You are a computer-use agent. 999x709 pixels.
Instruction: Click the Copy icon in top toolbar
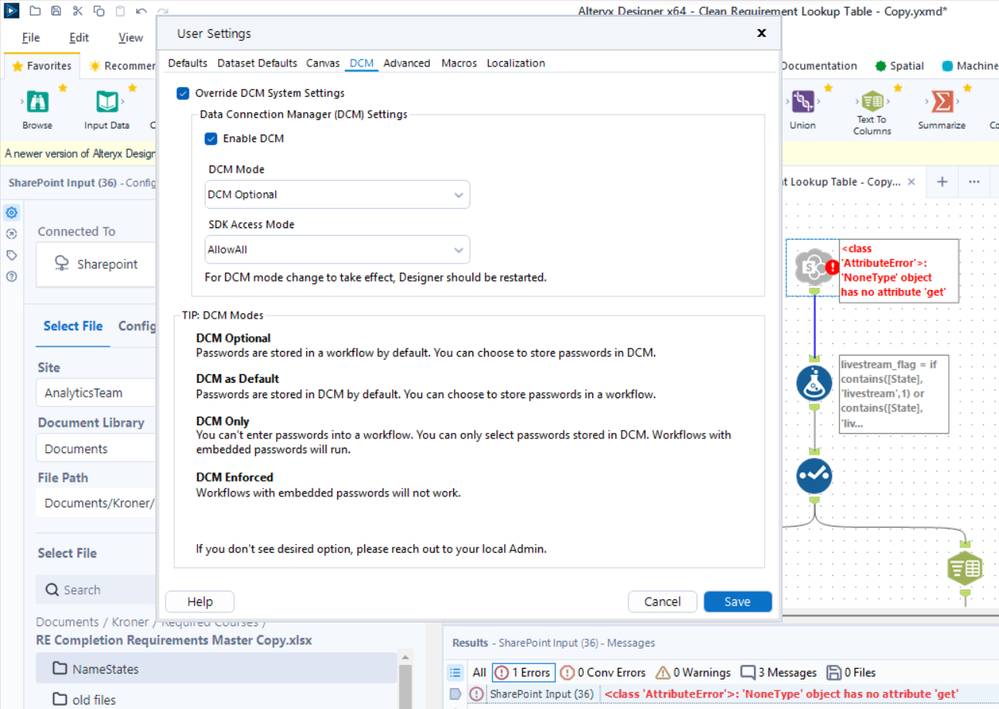(x=99, y=11)
